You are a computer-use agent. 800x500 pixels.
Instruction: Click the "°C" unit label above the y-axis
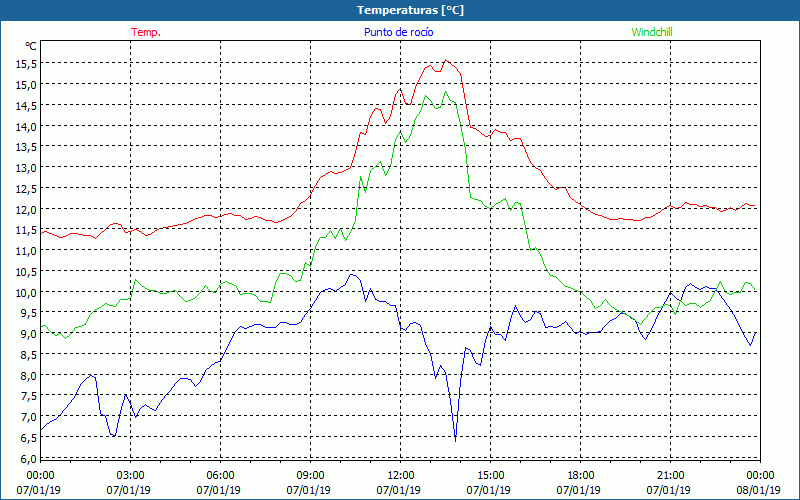click(31, 46)
